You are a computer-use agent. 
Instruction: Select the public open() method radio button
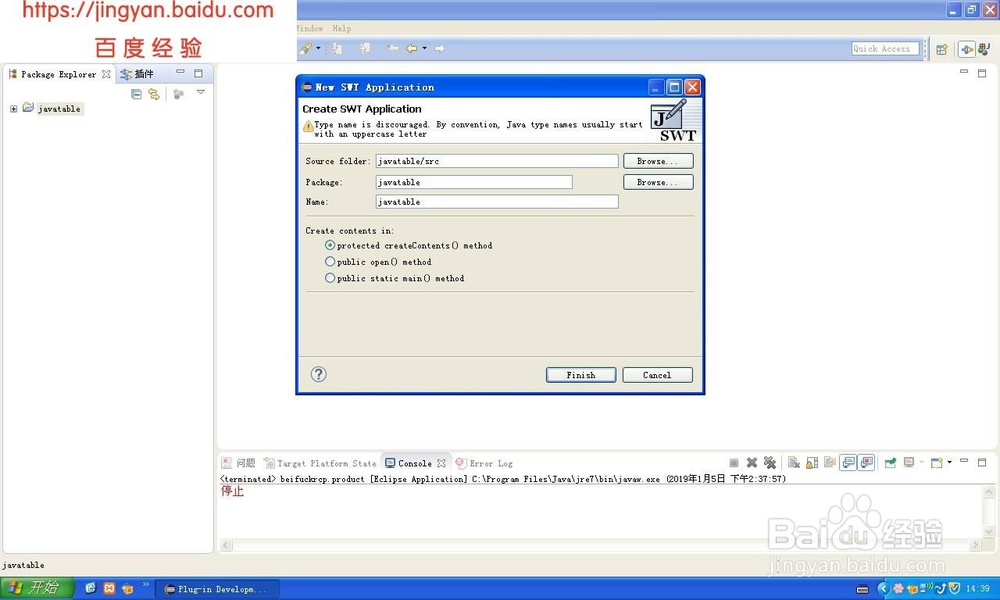(330, 261)
